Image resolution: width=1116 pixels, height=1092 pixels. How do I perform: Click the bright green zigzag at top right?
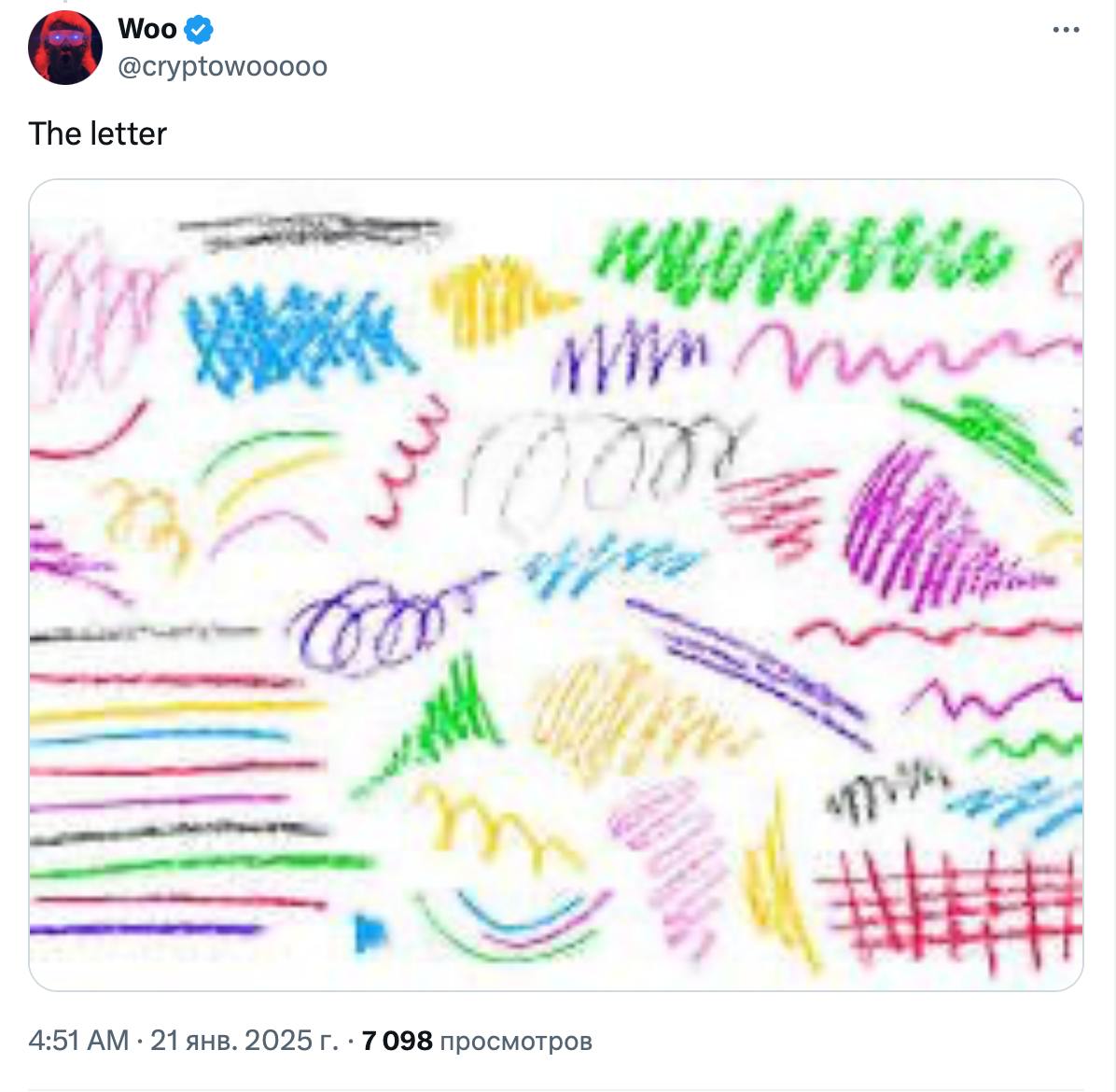coord(802,257)
